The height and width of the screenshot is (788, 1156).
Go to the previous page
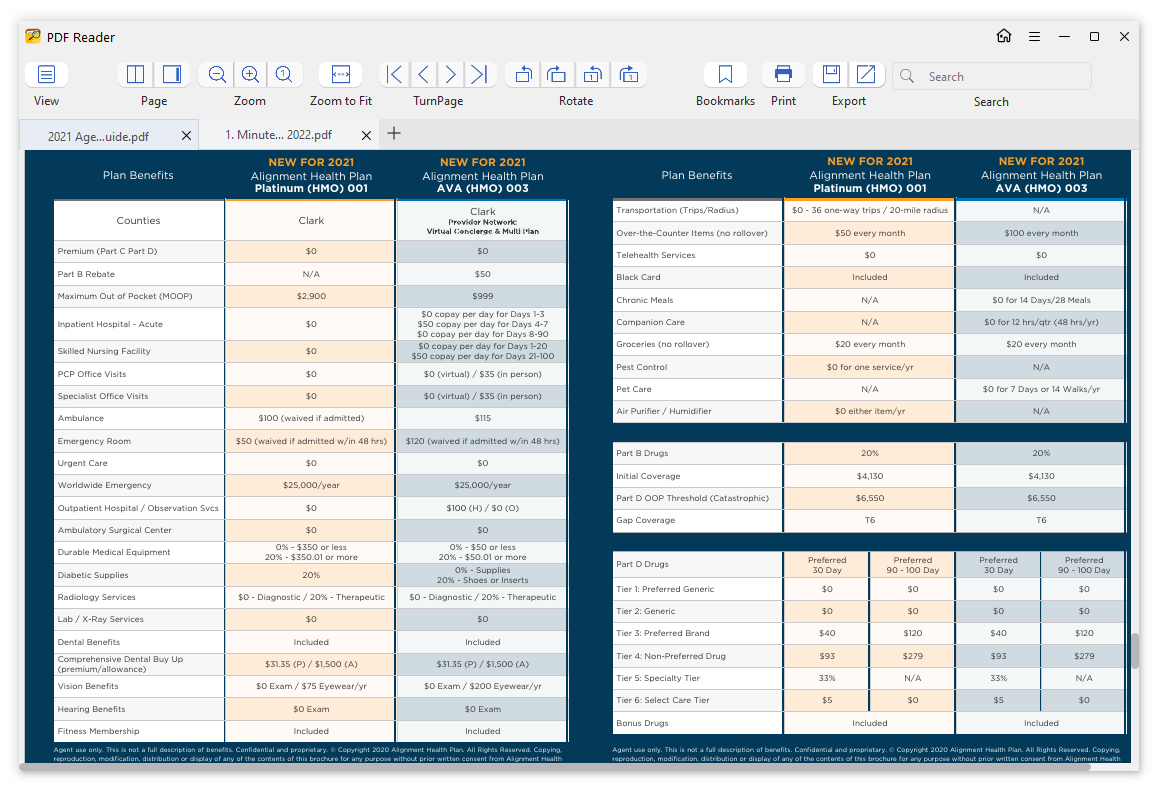pos(423,74)
